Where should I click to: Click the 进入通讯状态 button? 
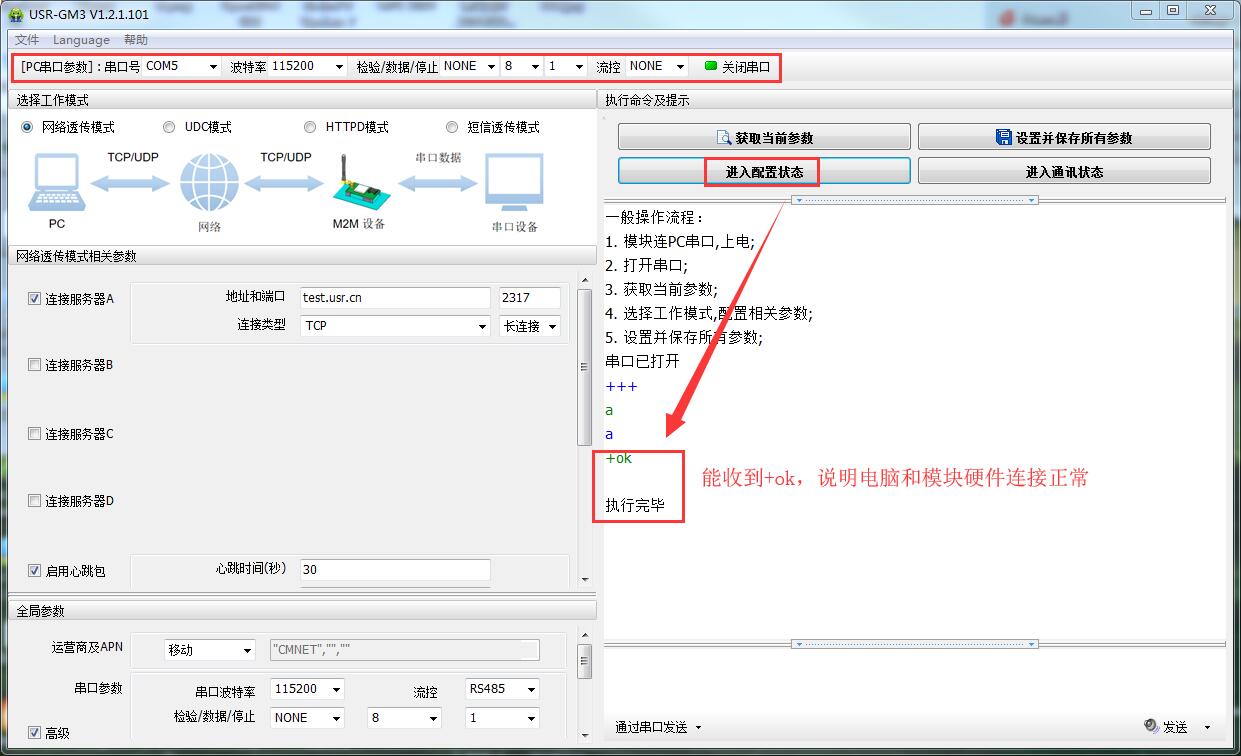click(1064, 172)
